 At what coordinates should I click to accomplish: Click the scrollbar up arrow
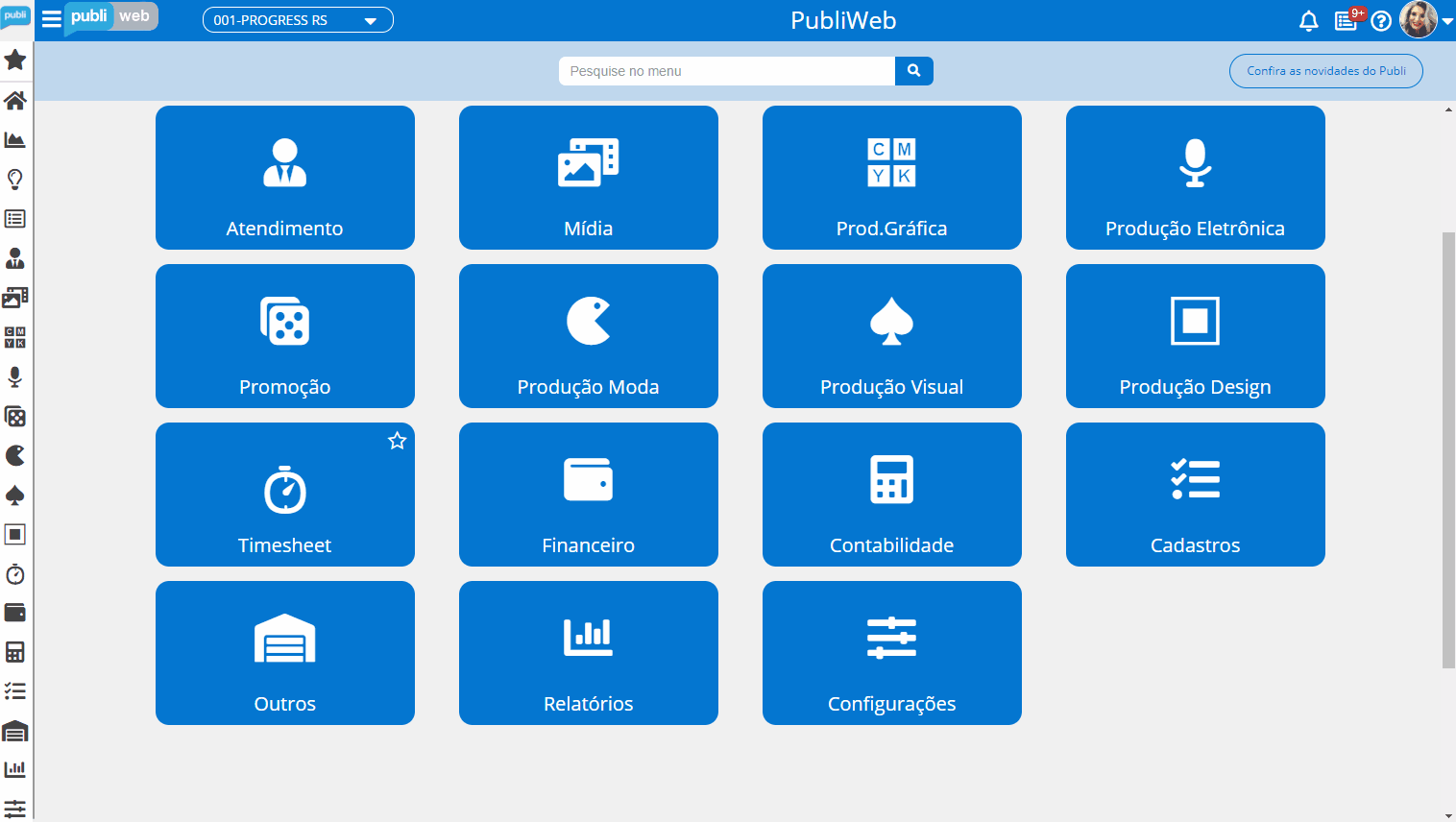(x=1448, y=109)
